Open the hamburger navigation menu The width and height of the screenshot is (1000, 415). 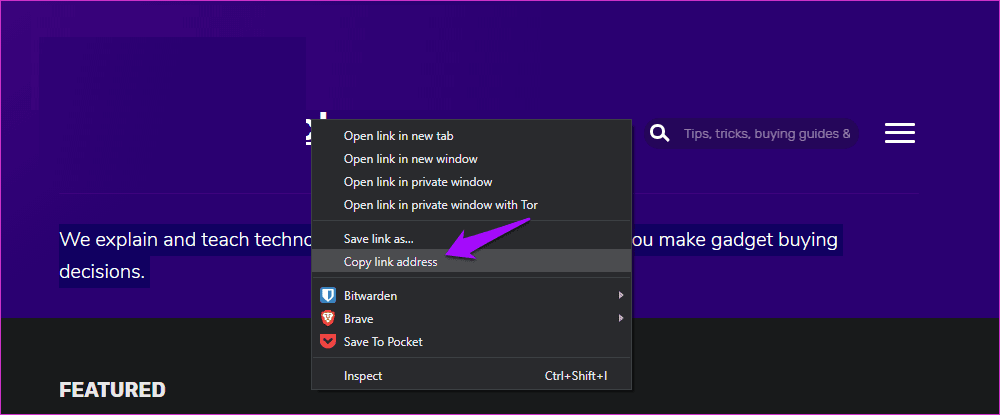(900, 133)
